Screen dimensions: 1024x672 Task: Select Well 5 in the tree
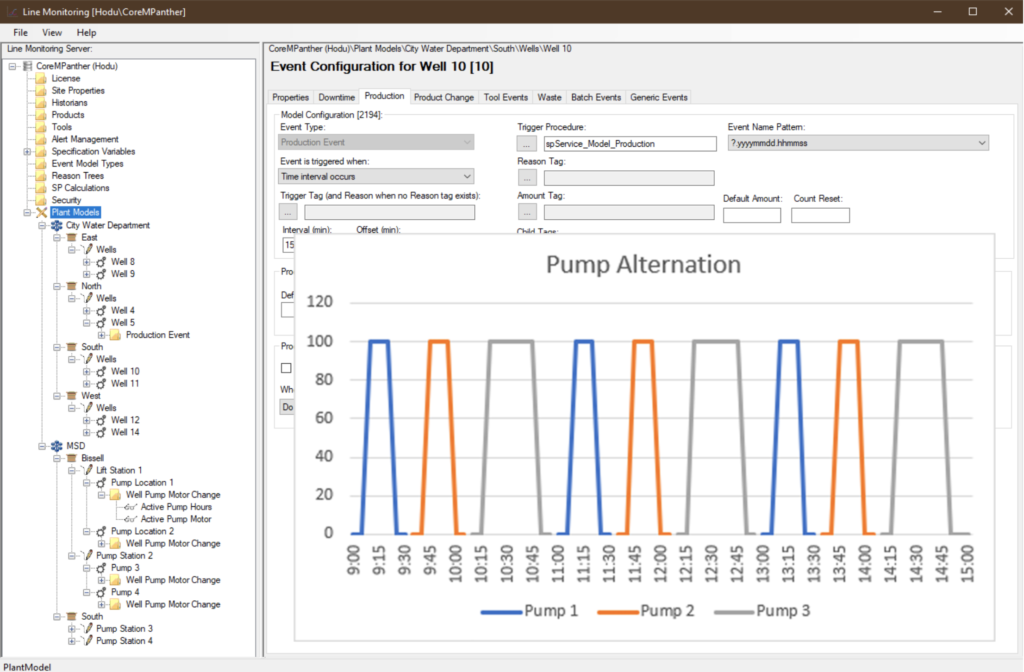[x=123, y=323]
